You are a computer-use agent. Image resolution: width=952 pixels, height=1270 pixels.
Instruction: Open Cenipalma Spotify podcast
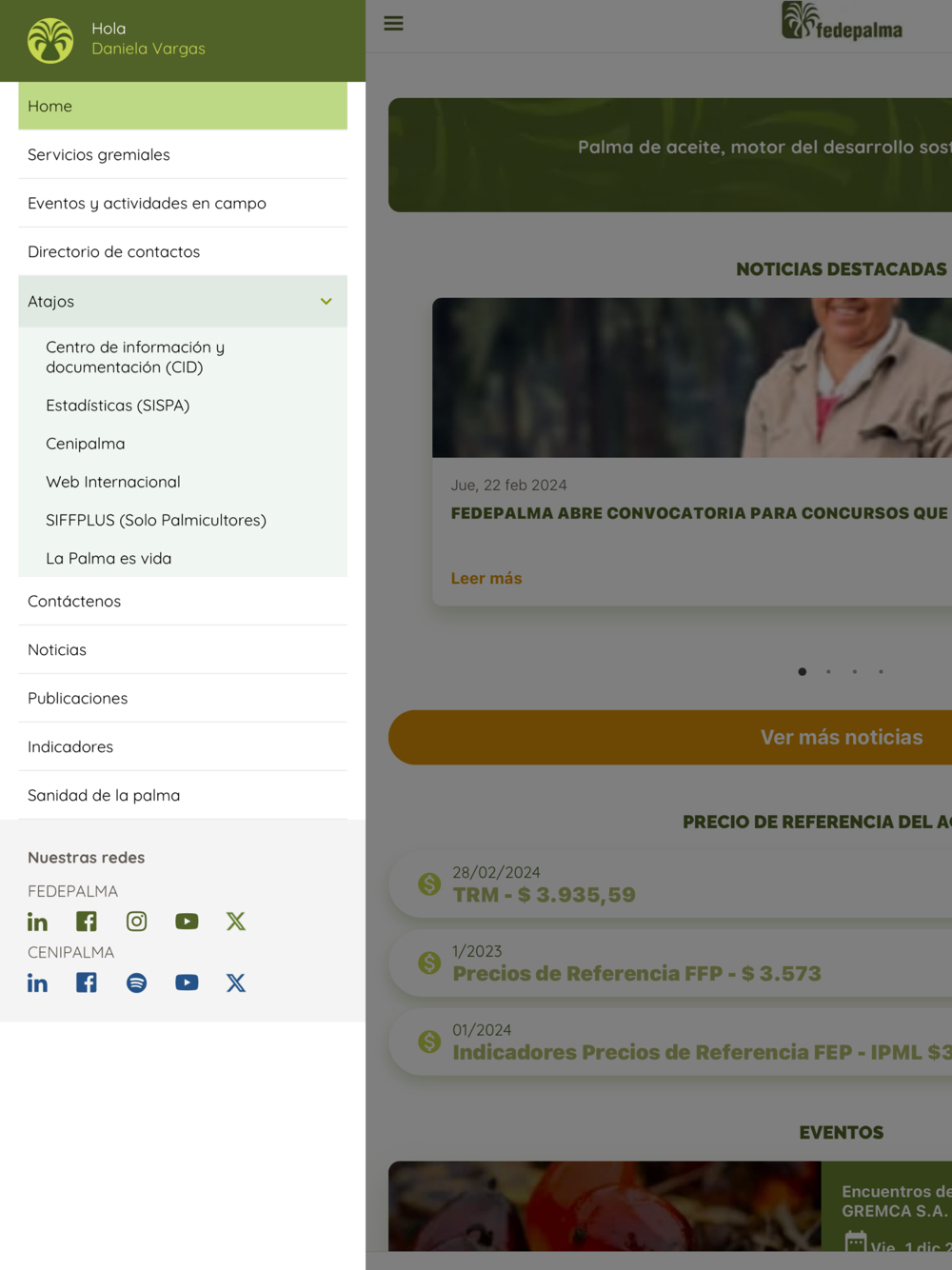pyautogui.click(x=136, y=982)
